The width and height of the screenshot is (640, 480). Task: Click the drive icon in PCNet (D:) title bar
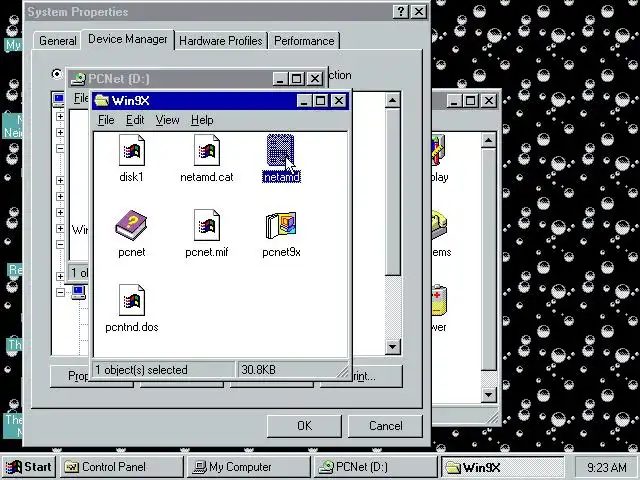(78, 78)
